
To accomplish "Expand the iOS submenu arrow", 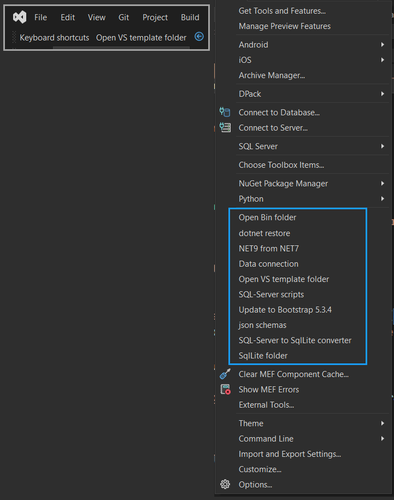I will (382, 60).
